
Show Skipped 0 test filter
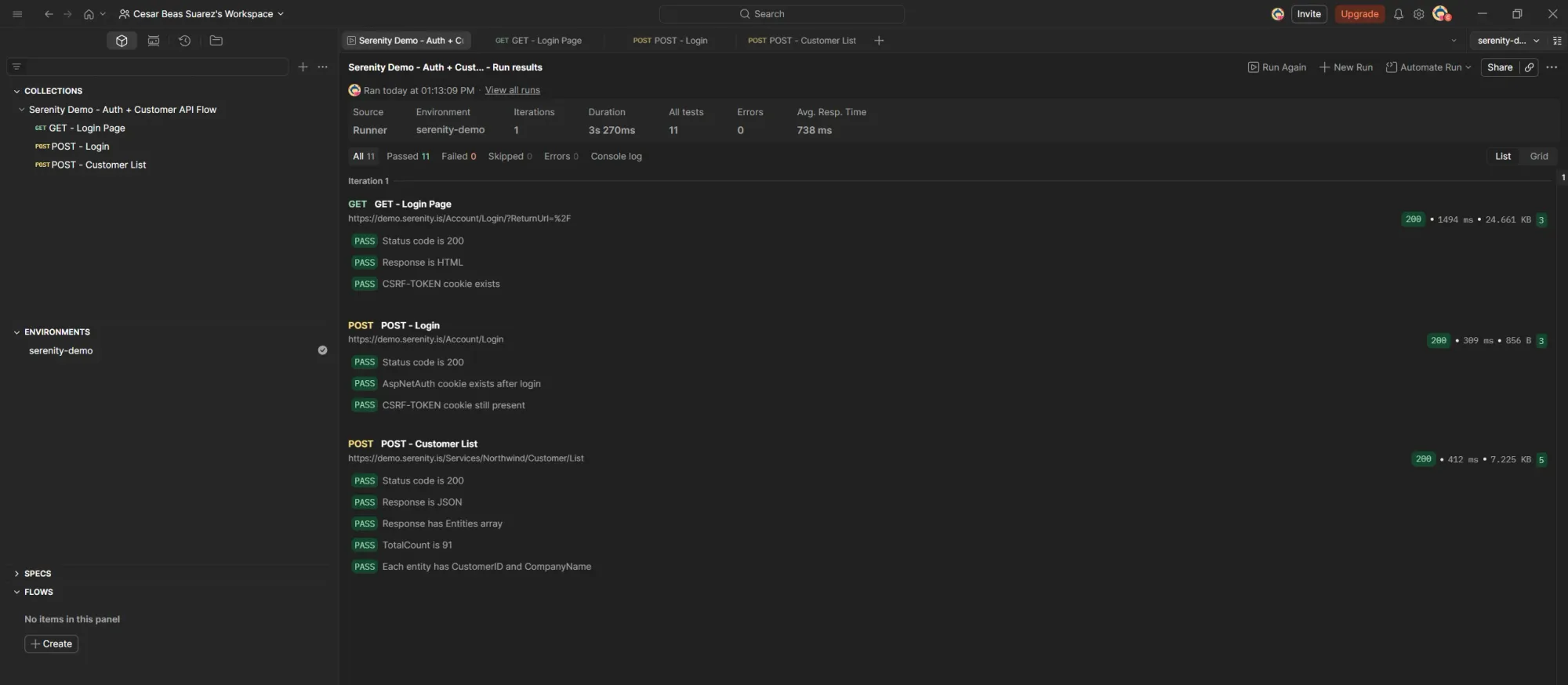(x=510, y=156)
